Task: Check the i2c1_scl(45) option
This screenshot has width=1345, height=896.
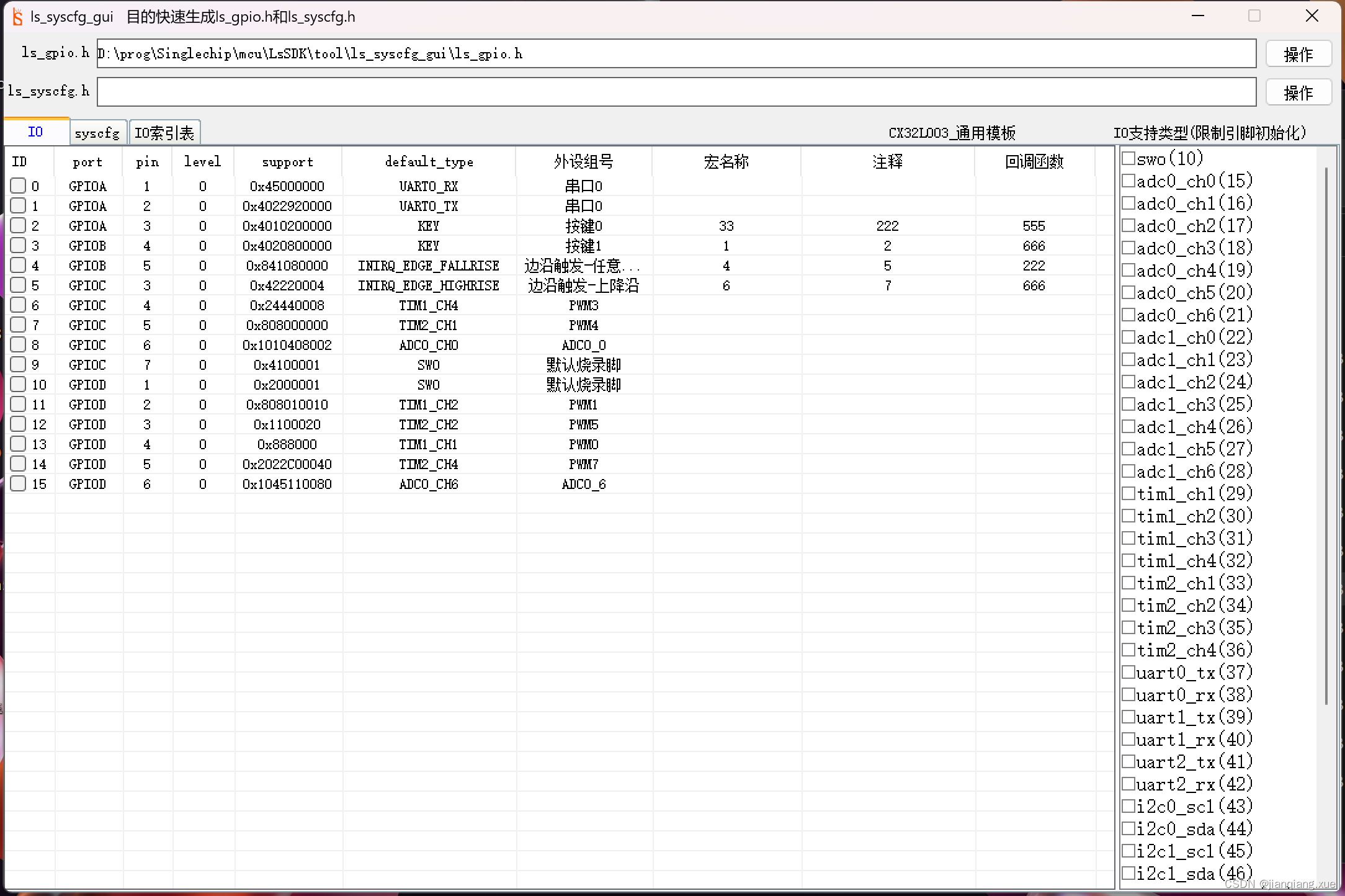Action: pyautogui.click(x=1128, y=851)
